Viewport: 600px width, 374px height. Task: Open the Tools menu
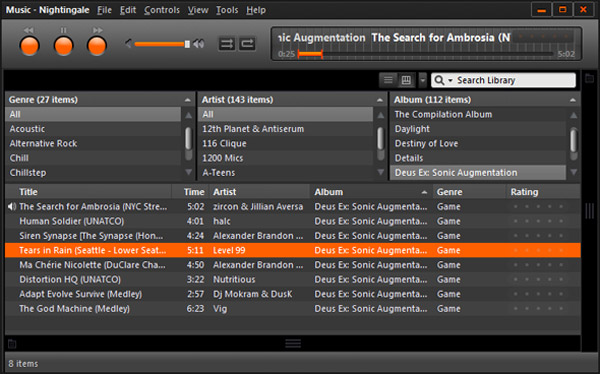click(x=227, y=10)
